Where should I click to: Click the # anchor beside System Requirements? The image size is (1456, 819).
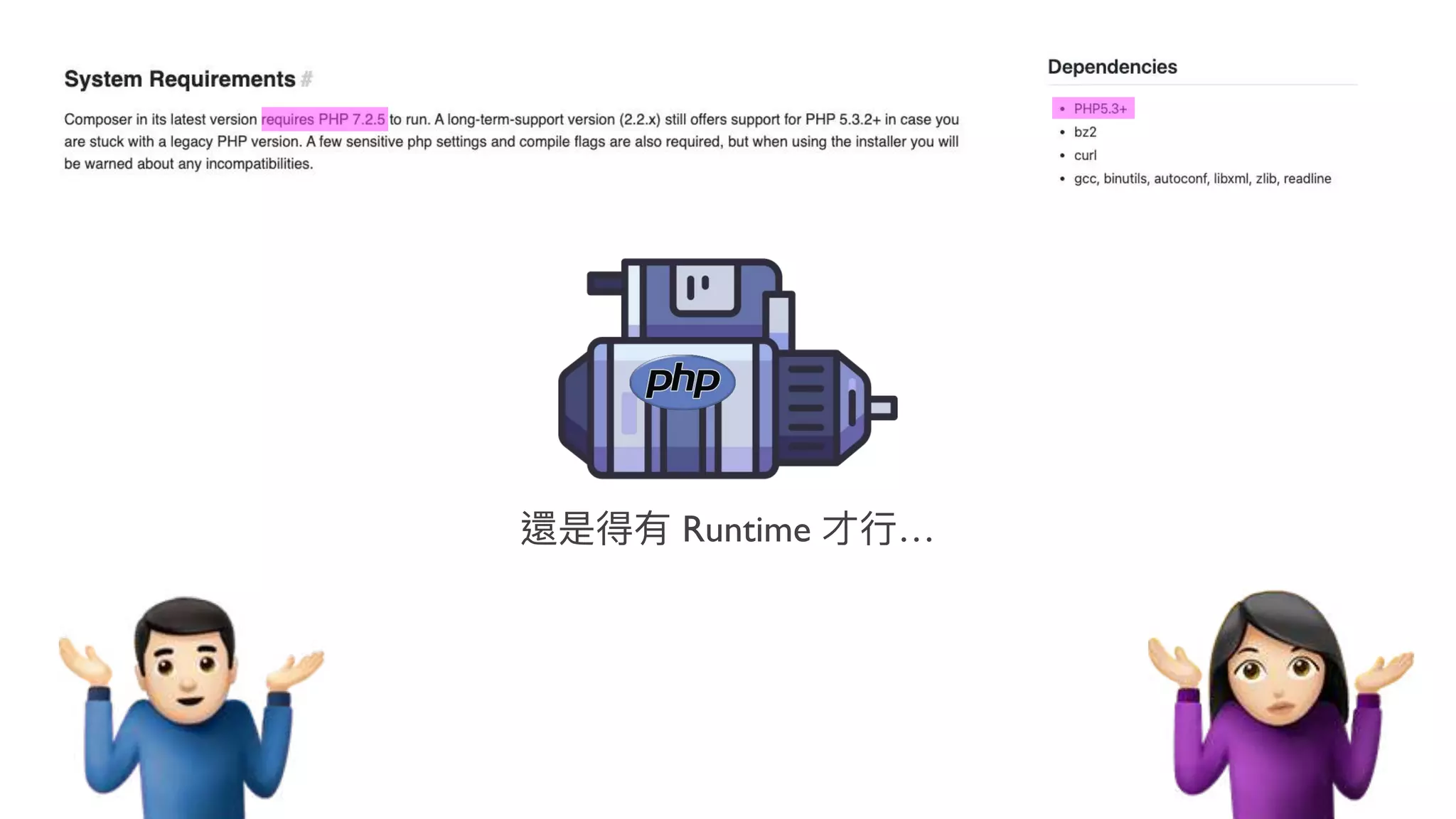[306, 79]
